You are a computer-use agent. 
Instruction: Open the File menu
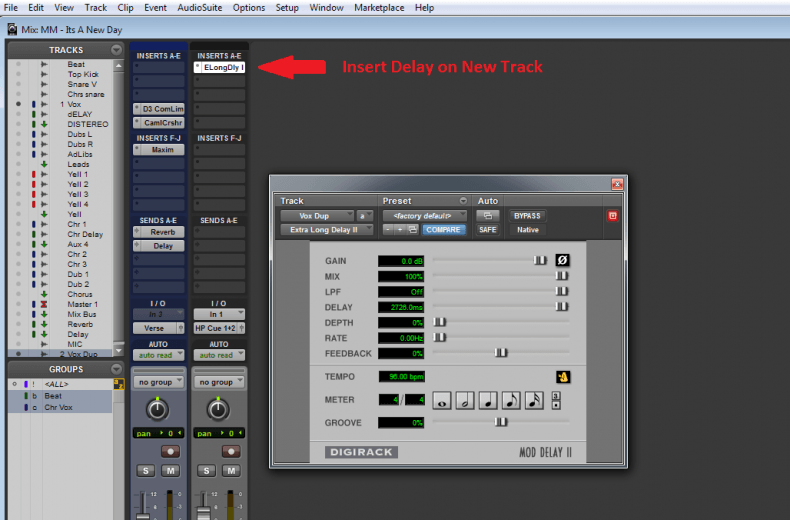click(10, 8)
